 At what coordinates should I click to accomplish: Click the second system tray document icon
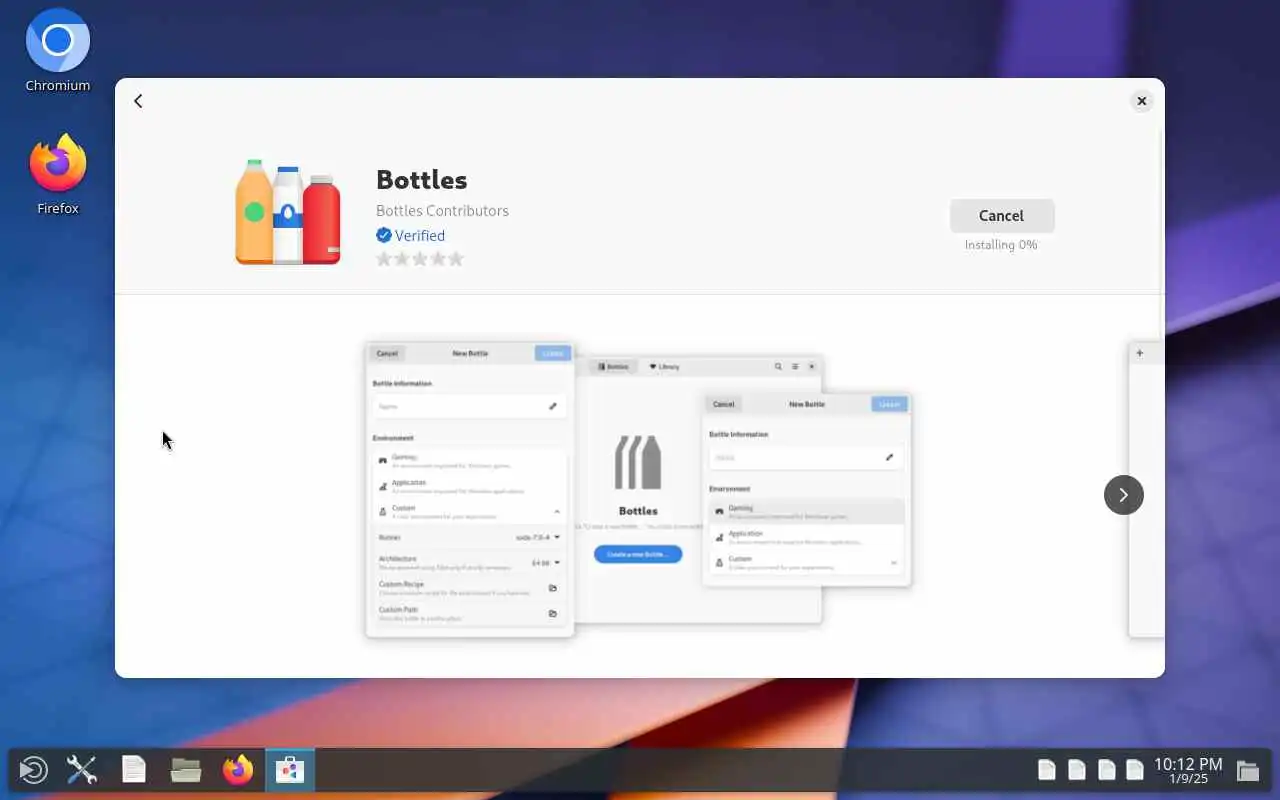[x=1077, y=770]
